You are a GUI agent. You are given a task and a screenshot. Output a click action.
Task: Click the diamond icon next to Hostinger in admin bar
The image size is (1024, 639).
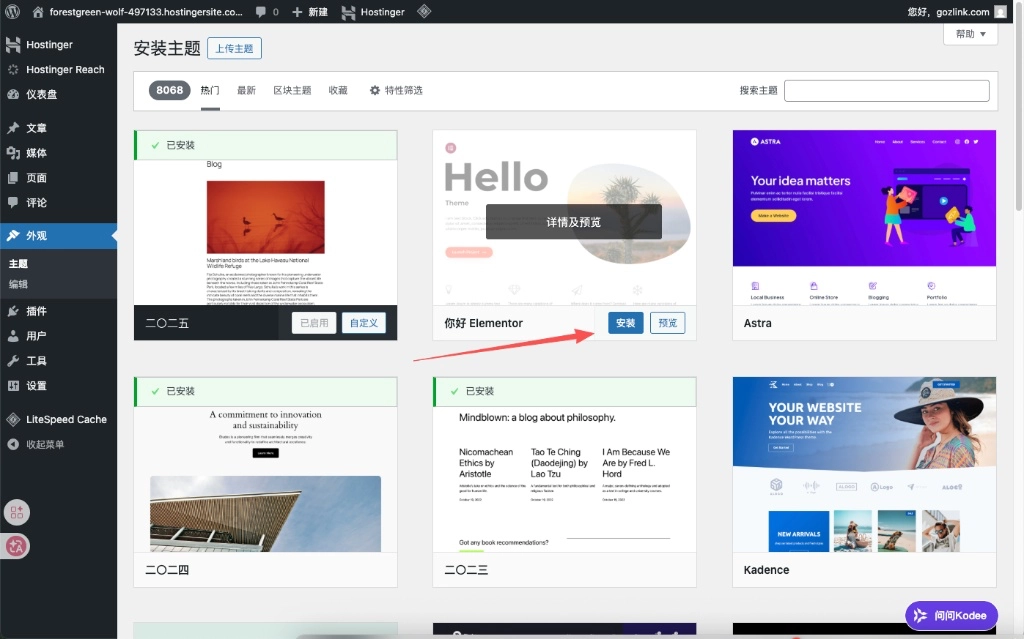pyautogui.click(x=424, y=11)
